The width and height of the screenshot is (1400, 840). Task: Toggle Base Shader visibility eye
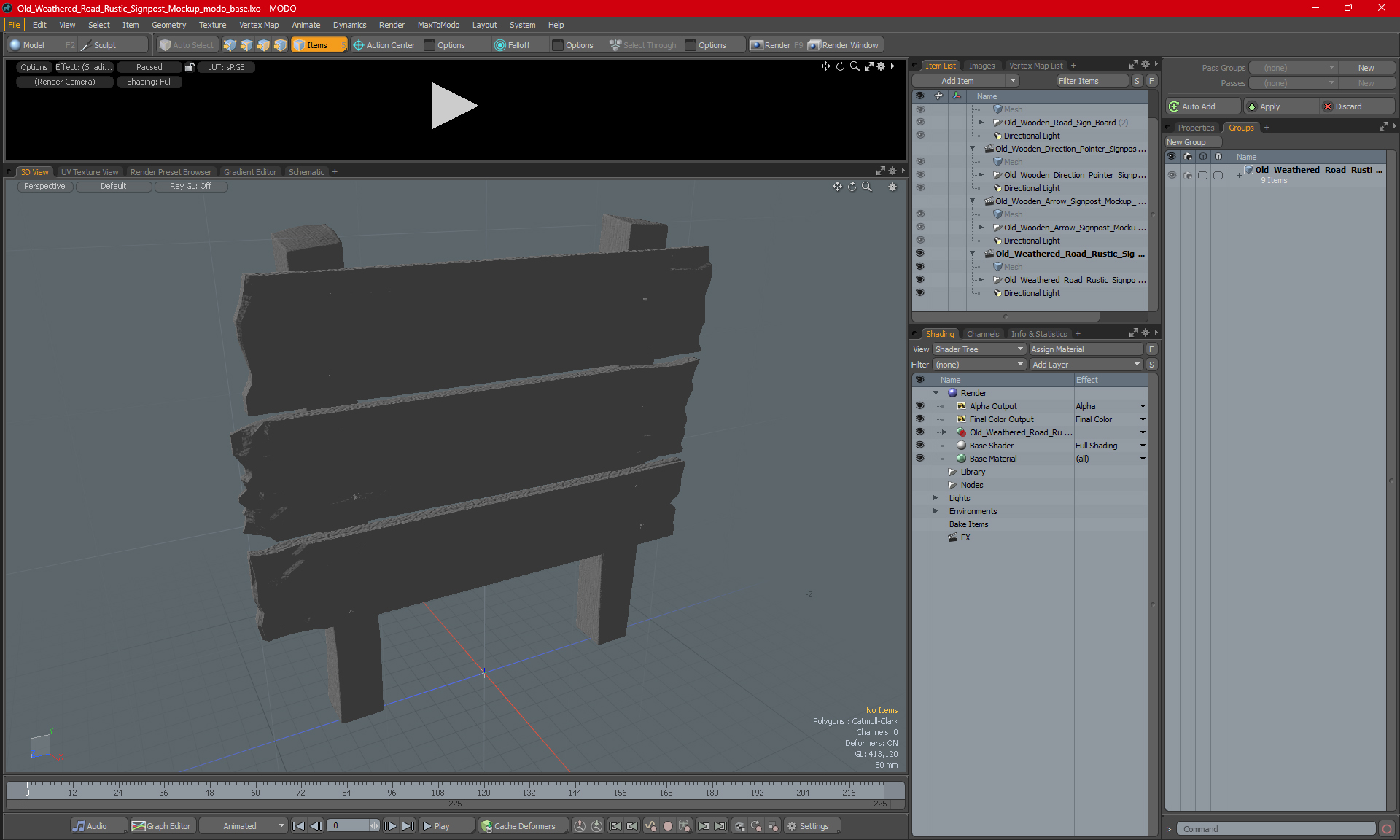point(920,446)
